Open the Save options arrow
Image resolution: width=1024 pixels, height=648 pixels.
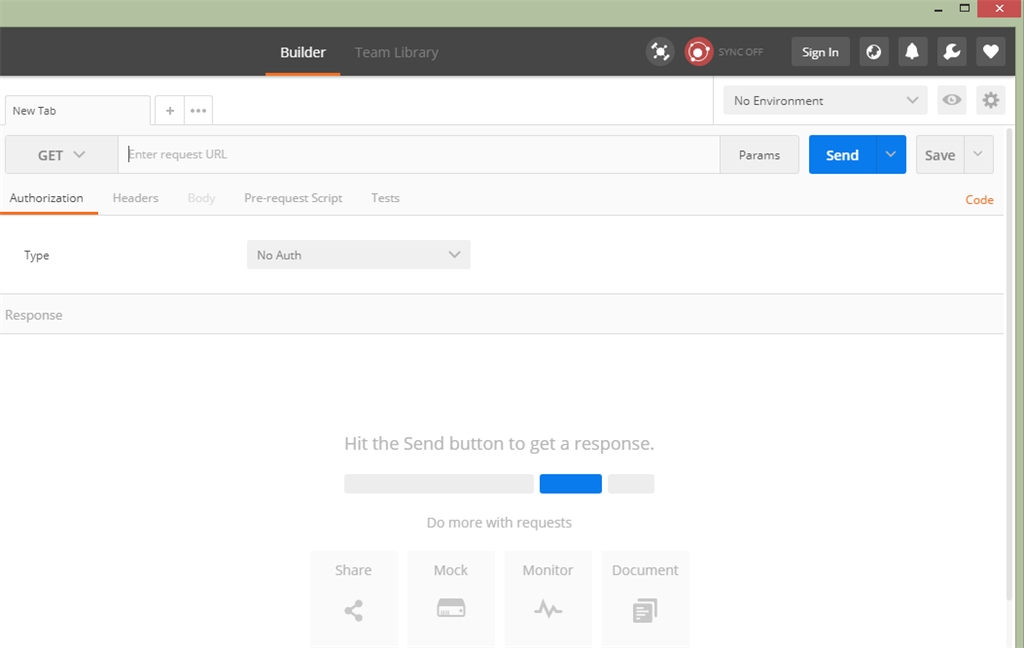tap(978, 154)
